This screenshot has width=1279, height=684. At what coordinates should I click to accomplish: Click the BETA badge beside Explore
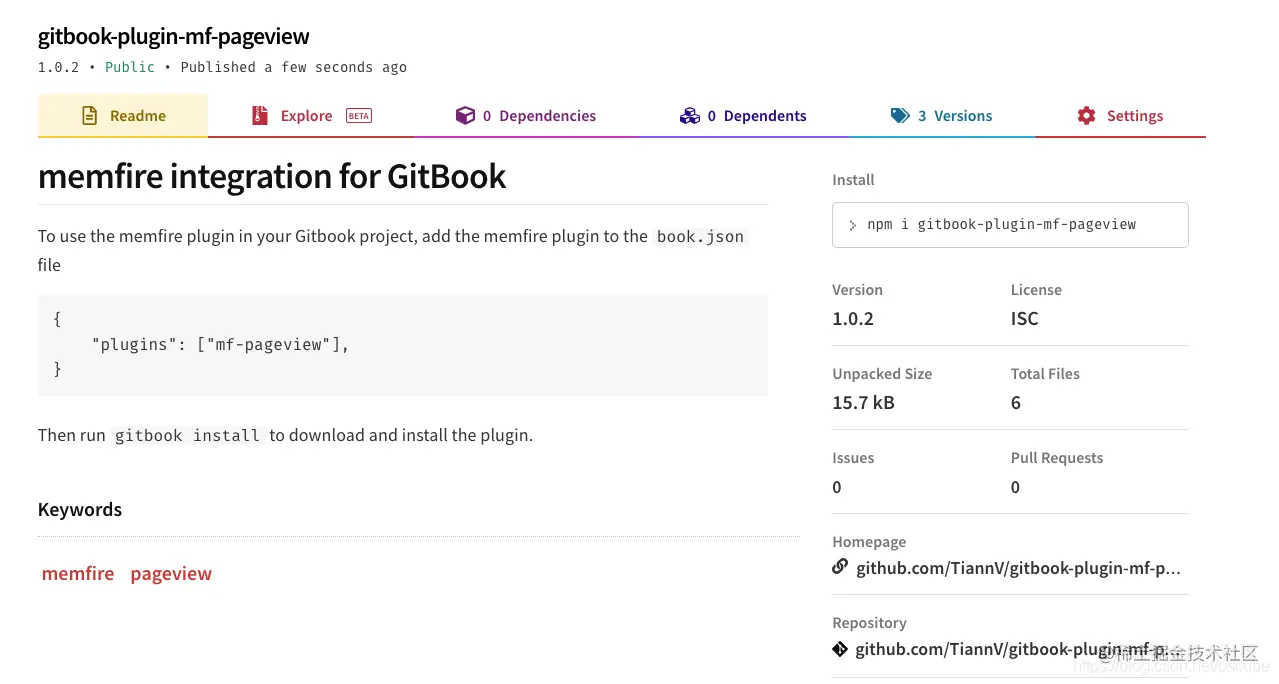pyautogui.click(x=359, y=116)
